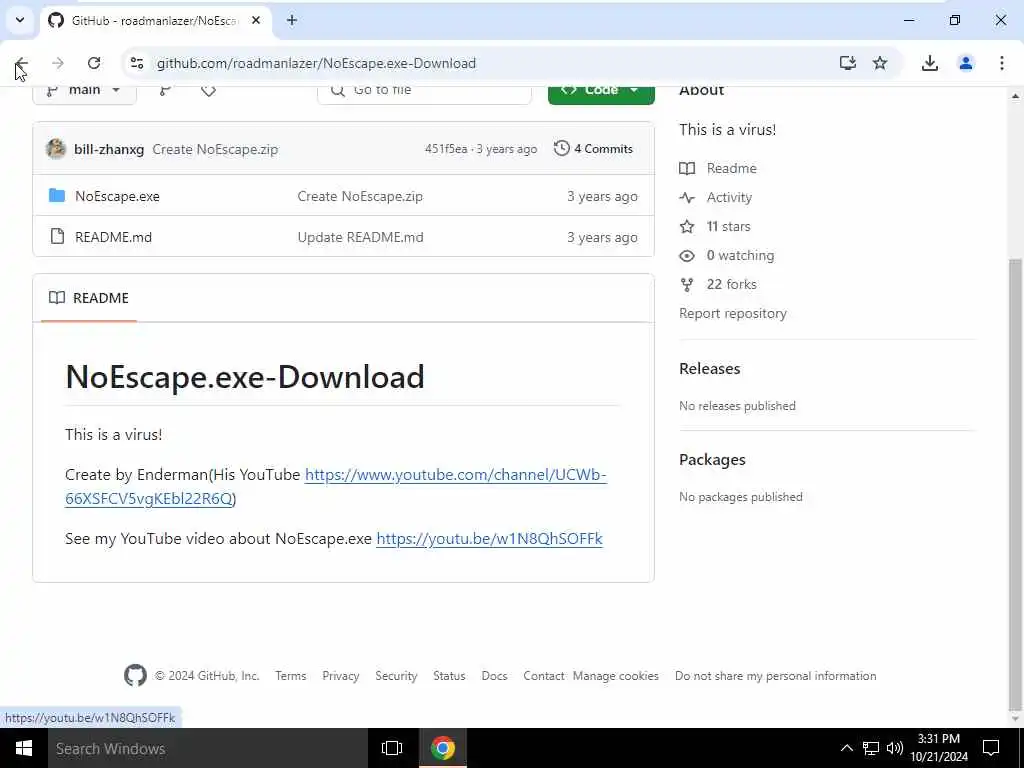
Task: Click the README.md file icon
Action: (x=57, y=236)
